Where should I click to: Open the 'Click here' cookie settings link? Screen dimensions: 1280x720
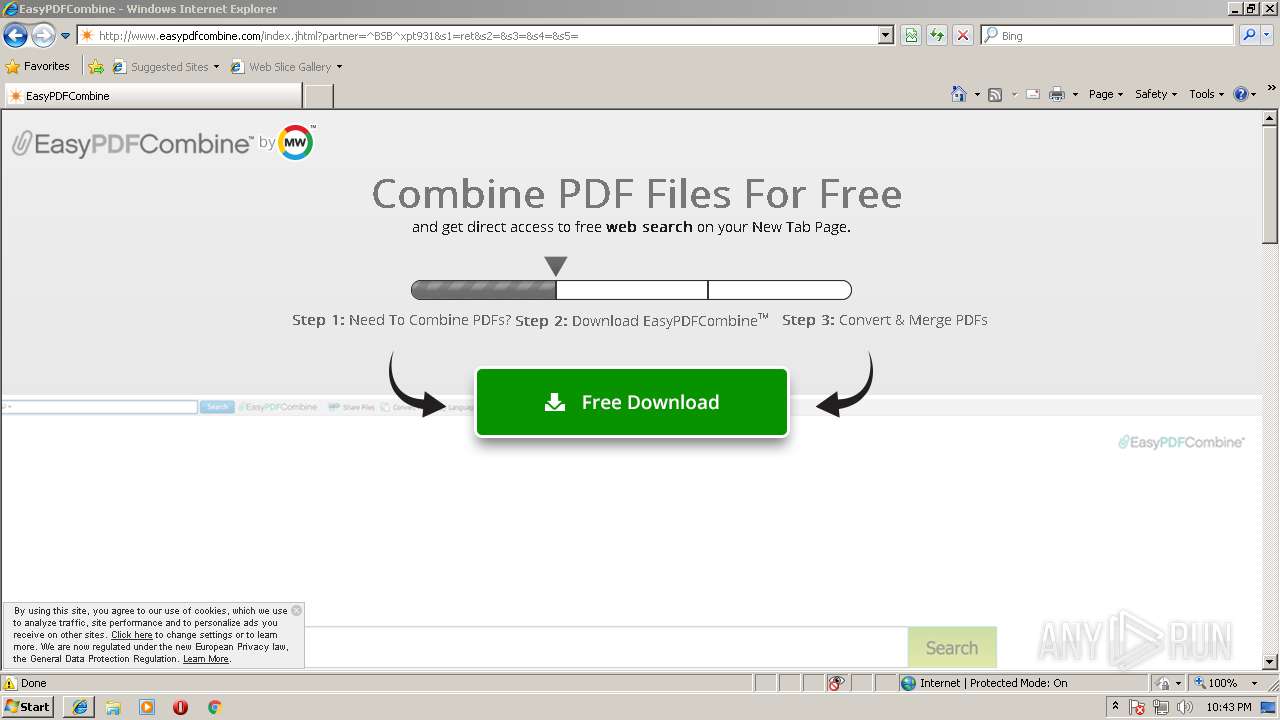pyautogui.click(x=132, y=635)
